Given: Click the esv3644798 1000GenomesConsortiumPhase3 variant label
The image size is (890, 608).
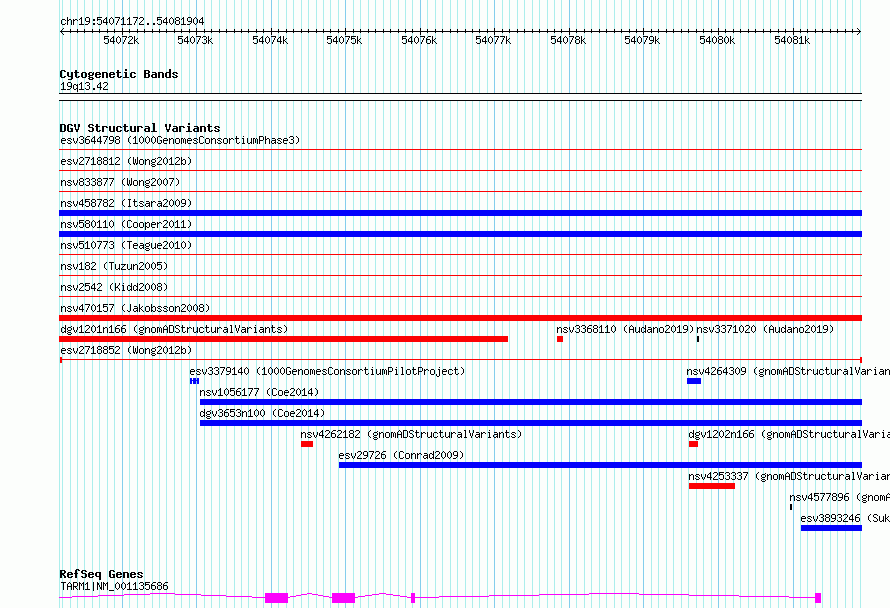Looking at the screenshot, I should pyautogui.click(x=180, y=140).
